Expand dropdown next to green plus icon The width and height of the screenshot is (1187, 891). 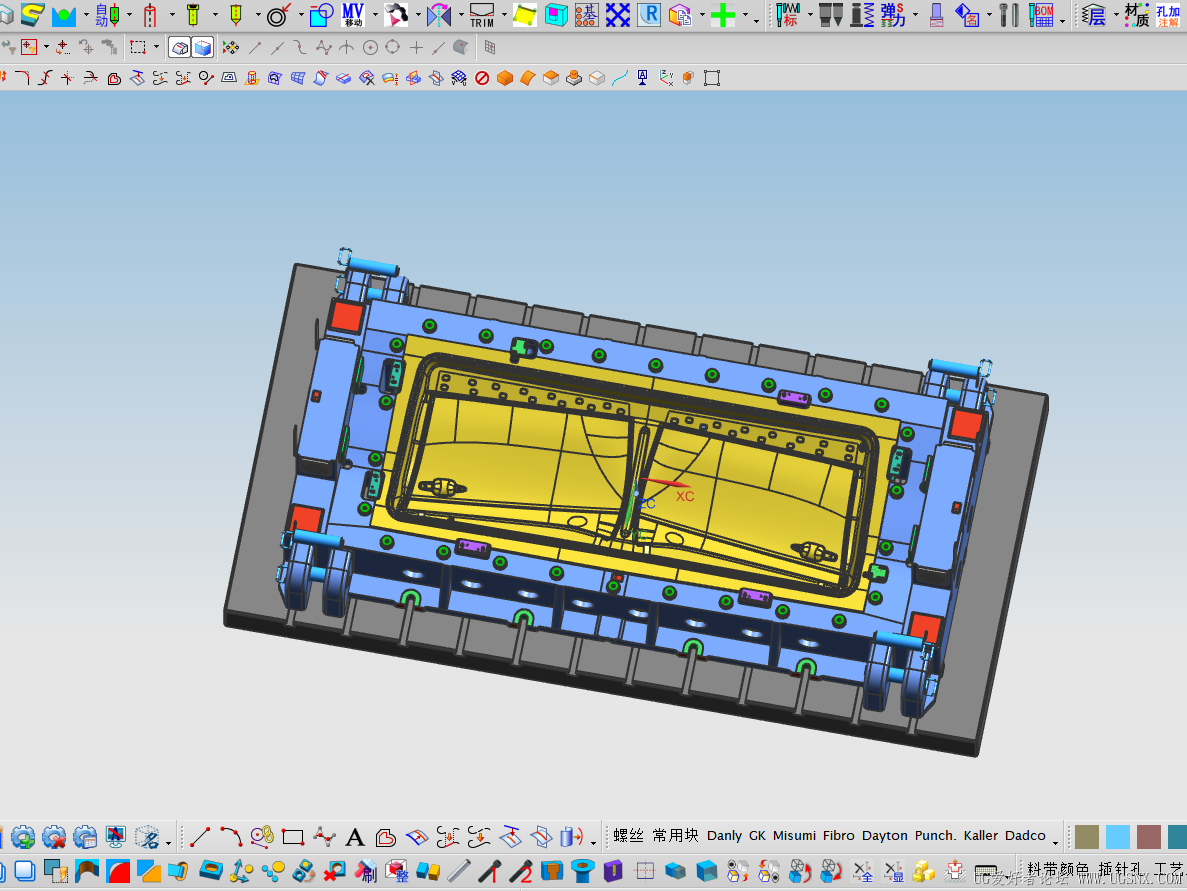pos(746,14)
